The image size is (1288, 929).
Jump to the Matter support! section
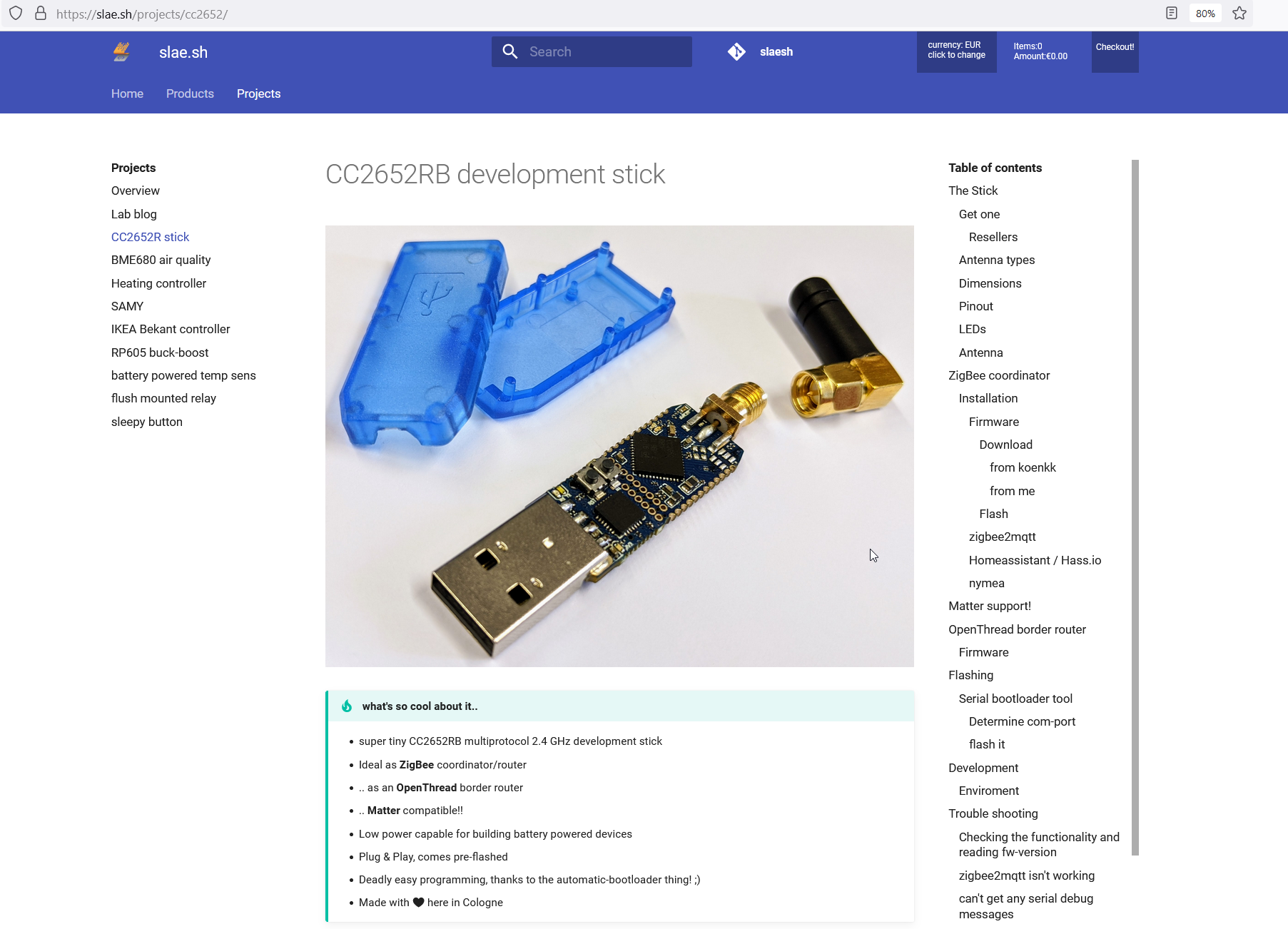pos(989,606)
